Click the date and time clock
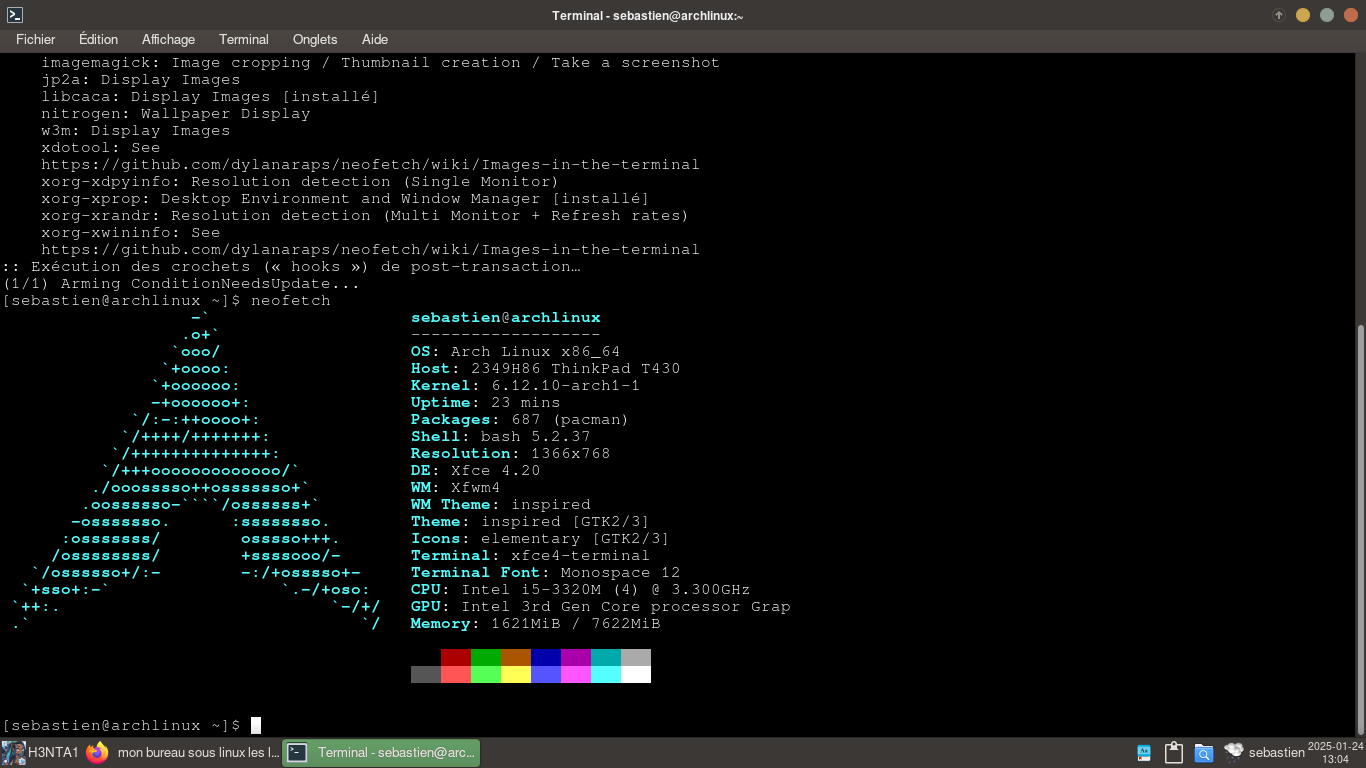This screenshot has width=1366, height=768. (x=1335, y=753)
